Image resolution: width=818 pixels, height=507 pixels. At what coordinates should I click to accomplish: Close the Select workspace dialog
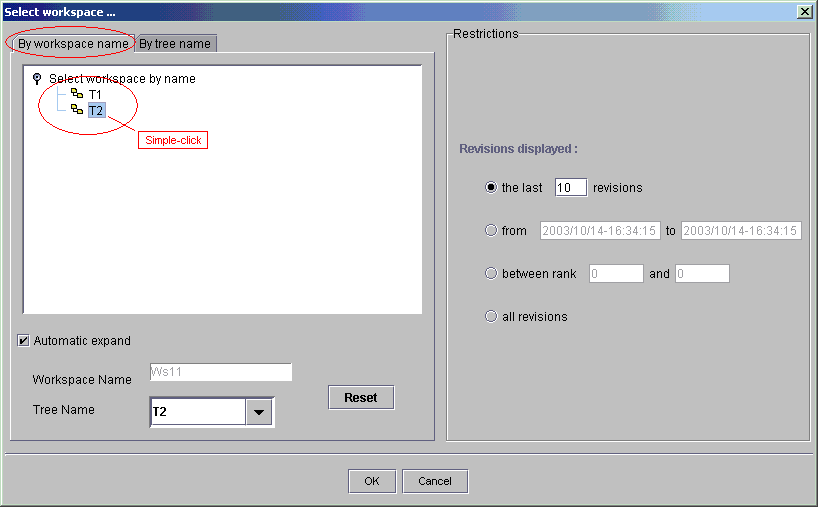[805, 11]
